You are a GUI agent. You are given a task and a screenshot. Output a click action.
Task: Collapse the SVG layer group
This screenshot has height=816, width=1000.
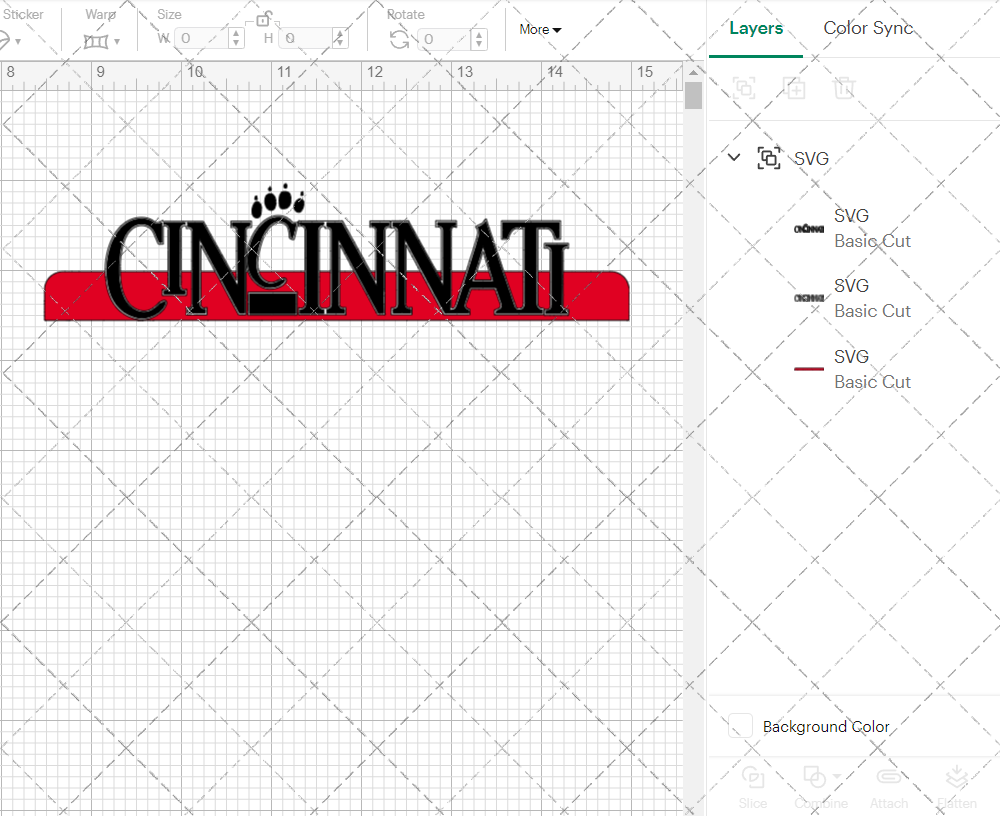point(733,157)
